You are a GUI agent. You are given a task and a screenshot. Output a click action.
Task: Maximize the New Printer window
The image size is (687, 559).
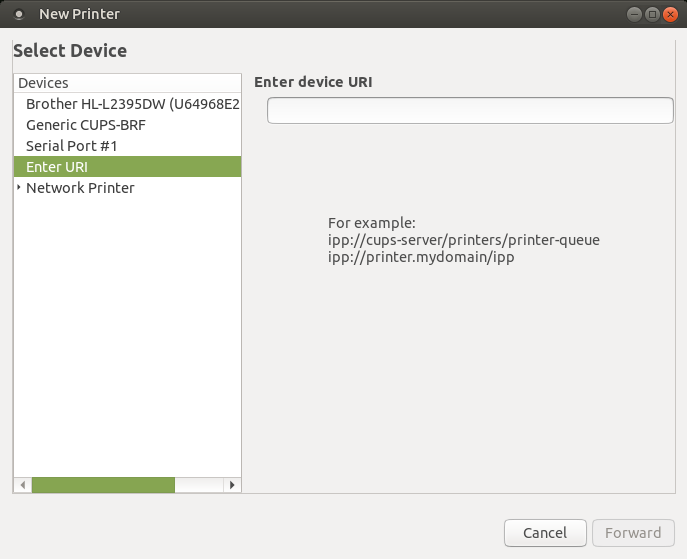point(652,14)
